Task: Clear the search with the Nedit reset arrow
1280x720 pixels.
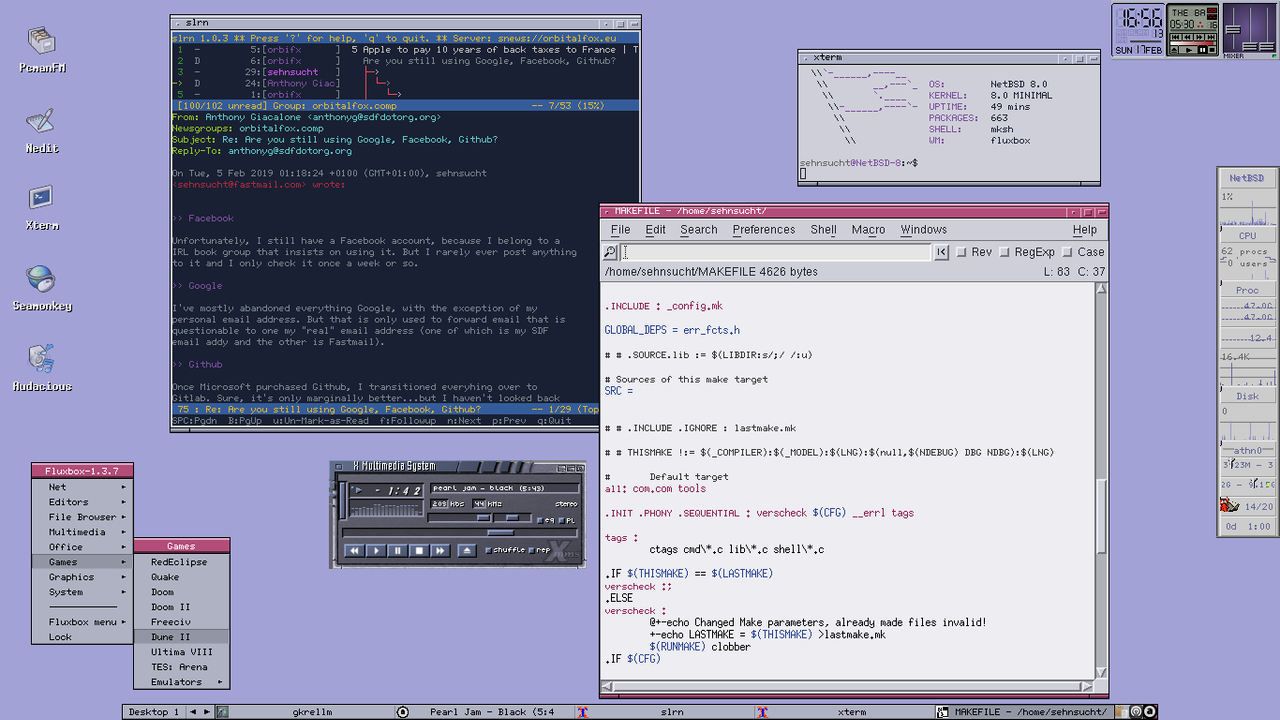Action: [941, 253]
